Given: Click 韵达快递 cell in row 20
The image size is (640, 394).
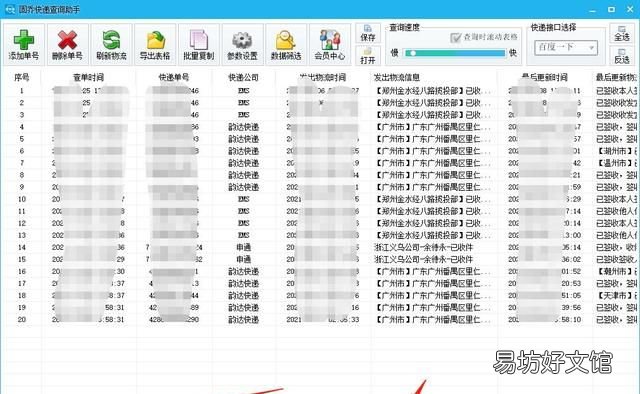Looking at the screenshot, I should point(244,320).
